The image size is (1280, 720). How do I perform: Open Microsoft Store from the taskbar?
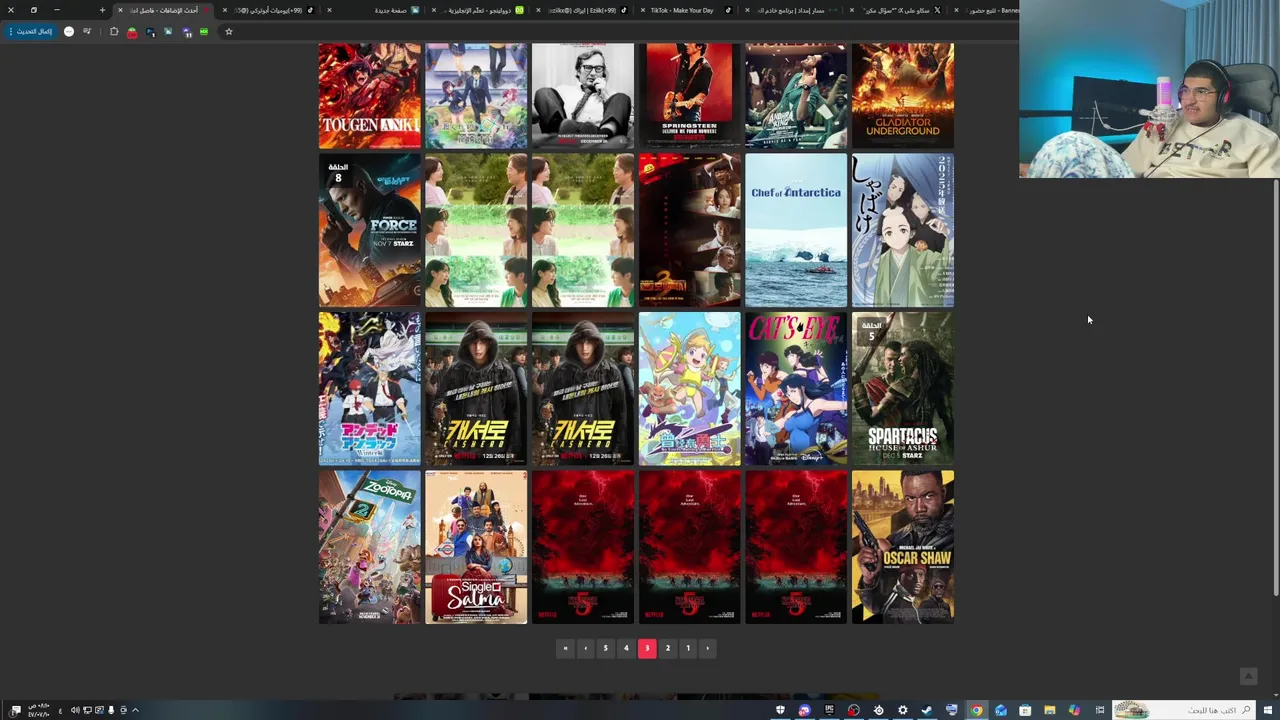click(x=1025, y=710)
